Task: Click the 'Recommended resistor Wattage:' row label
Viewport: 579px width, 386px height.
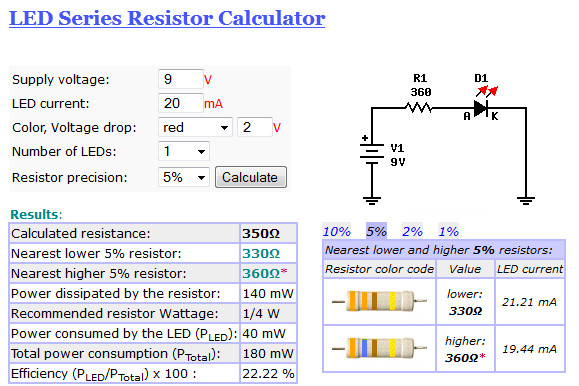Action: [114, 314]
